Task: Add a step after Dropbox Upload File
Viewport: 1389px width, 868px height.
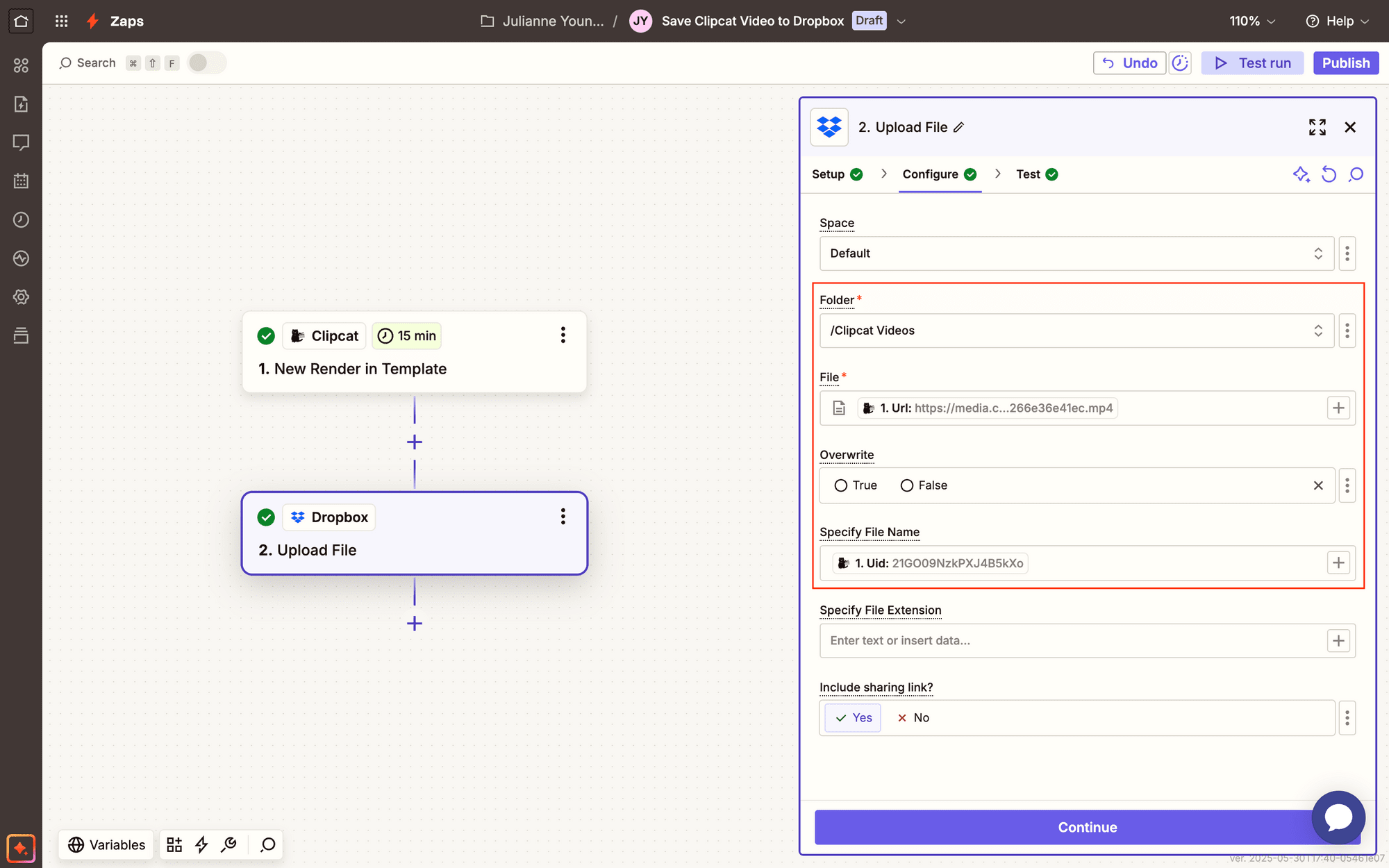Action: pos(415,624)
